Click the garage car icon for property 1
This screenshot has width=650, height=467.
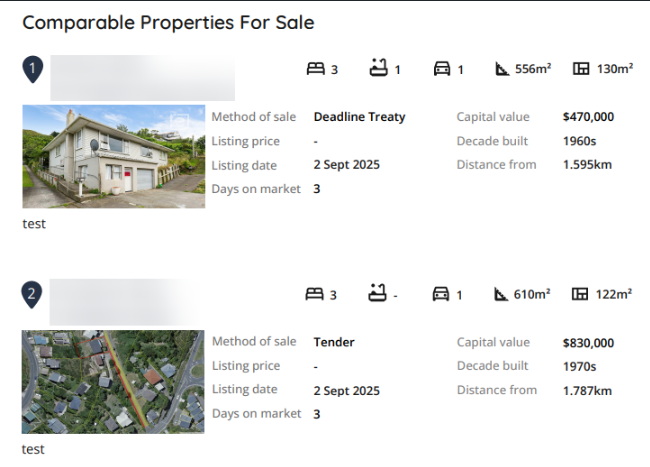tap(441, 69)
